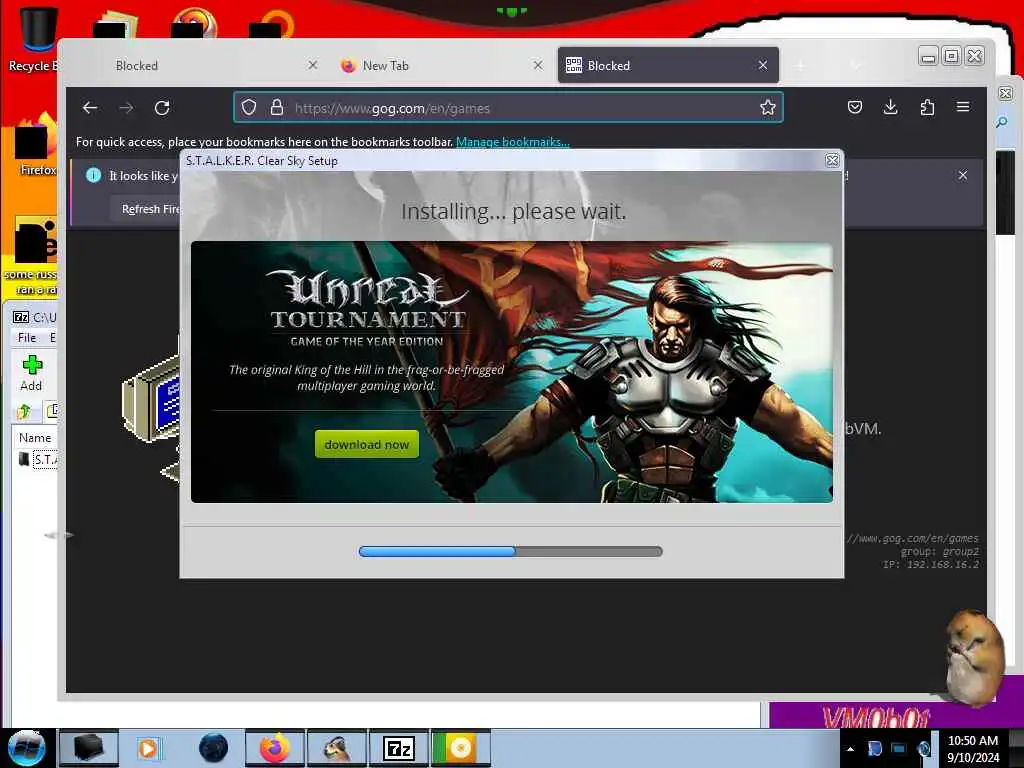Open the Firefox hamburger application menu
Screen dimensions: 1024x768
pos(963,107)
